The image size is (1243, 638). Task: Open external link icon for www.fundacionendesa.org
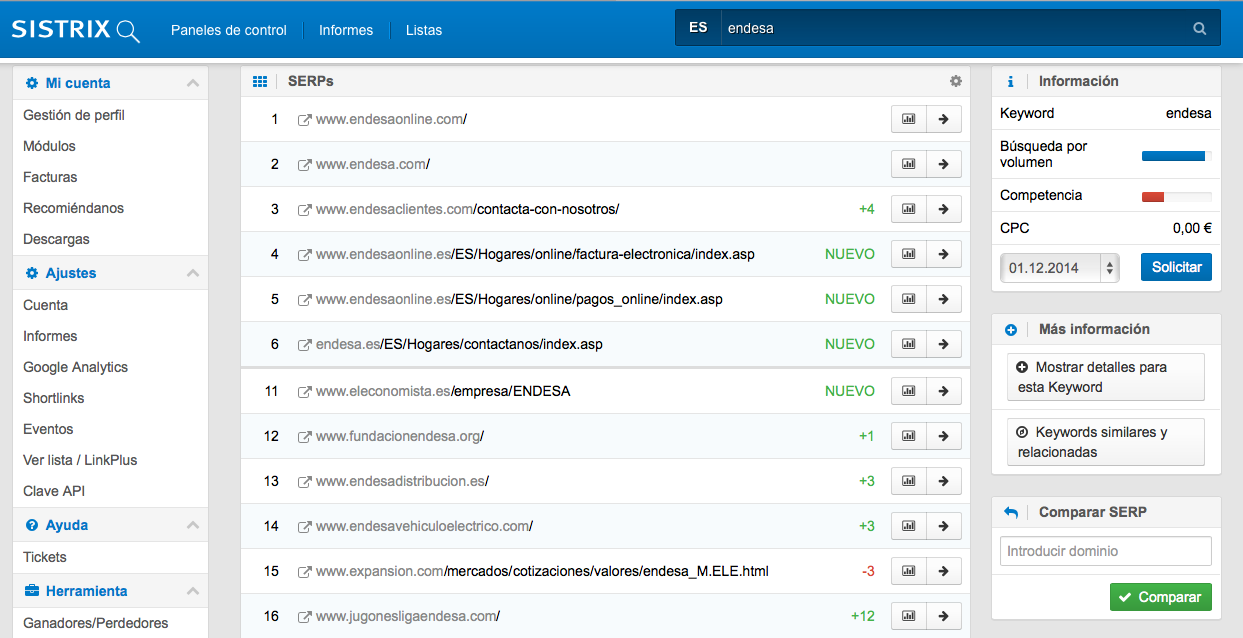click(x=304, y=437)
